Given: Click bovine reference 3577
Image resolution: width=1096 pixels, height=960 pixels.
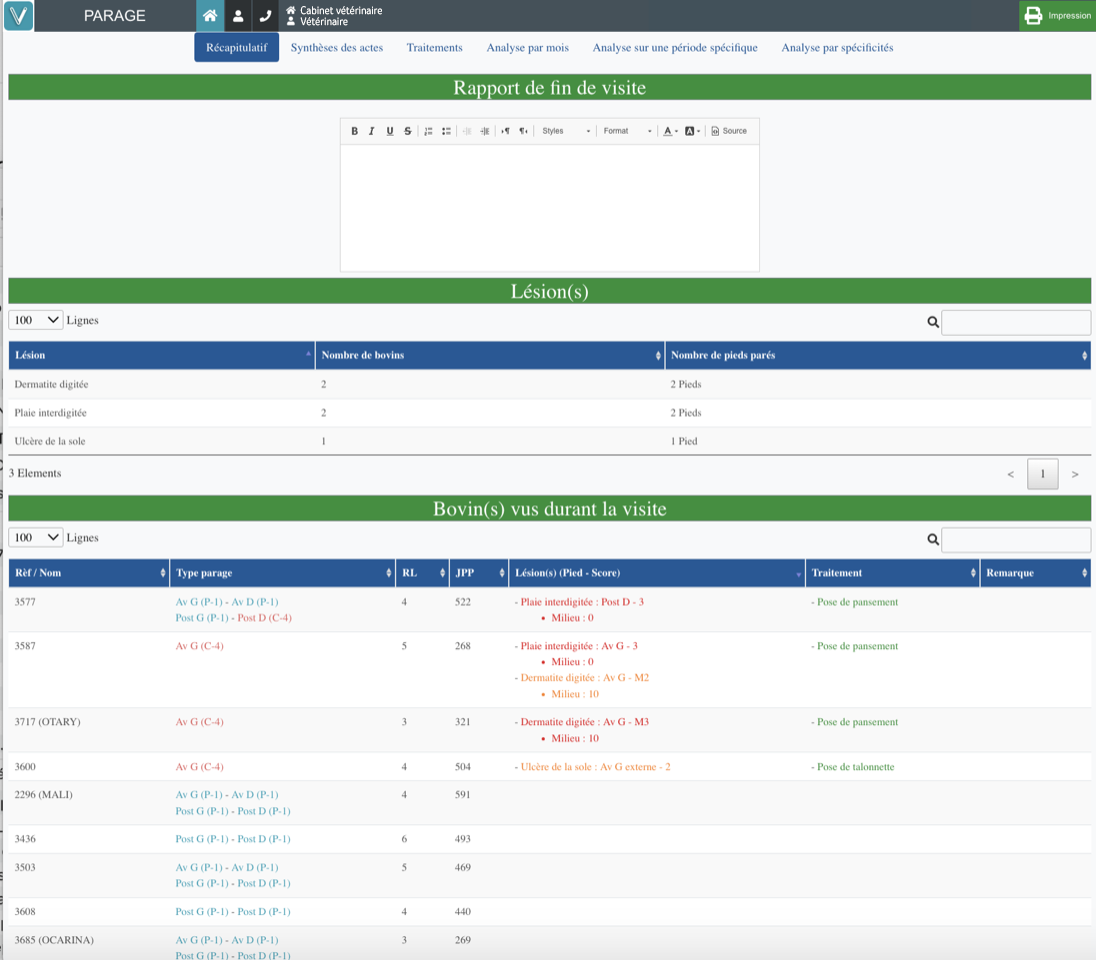Looking at the screenshot, I should pos(25,602).
